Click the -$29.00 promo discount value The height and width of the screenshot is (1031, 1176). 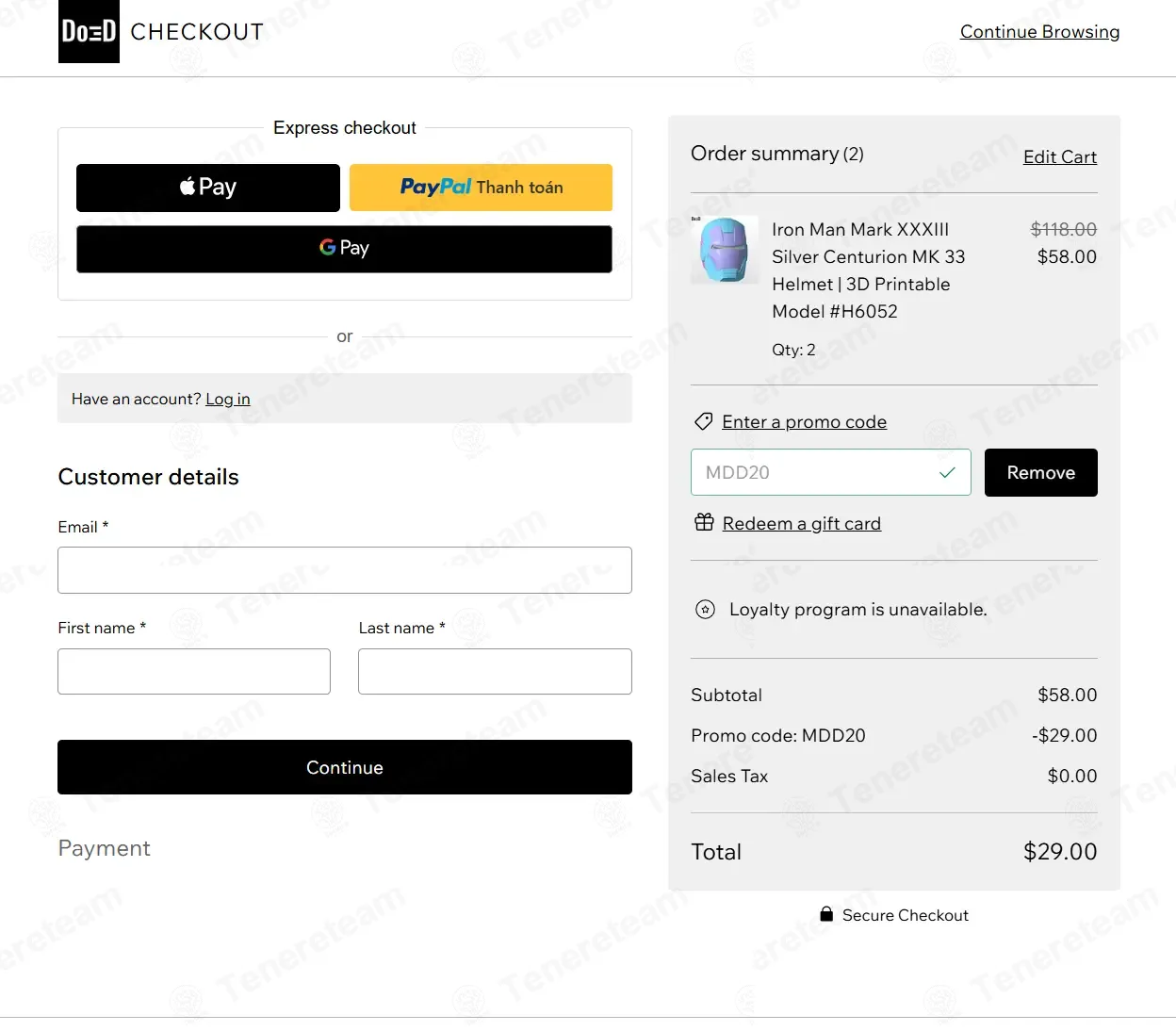click(1065, 735)
